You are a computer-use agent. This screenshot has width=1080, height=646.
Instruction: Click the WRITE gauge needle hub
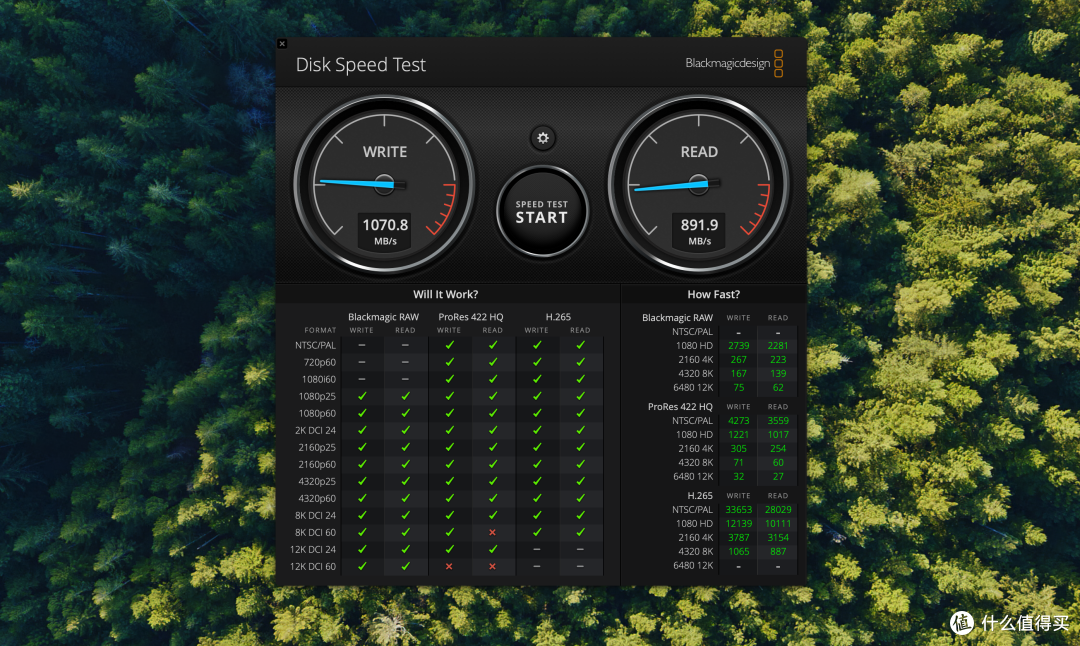click(384, 184)
